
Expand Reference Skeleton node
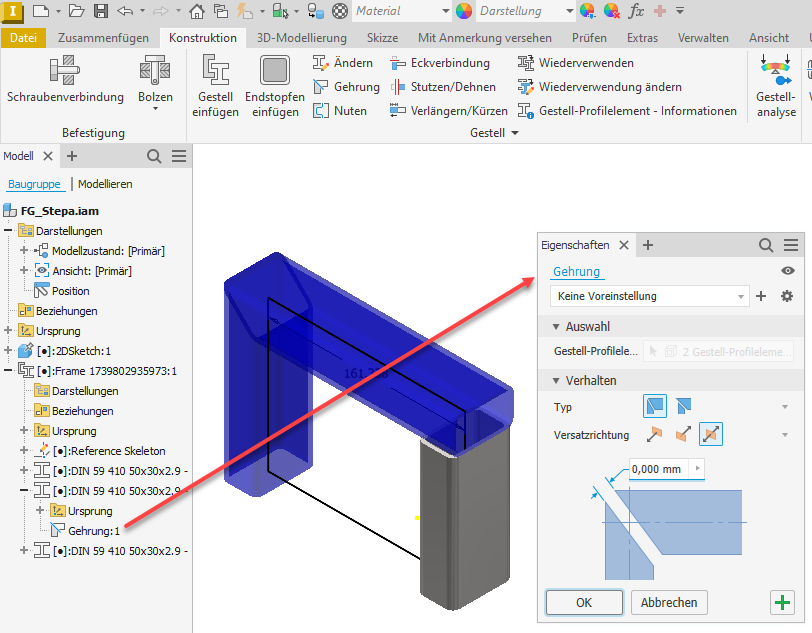click(x=24, y=450)
